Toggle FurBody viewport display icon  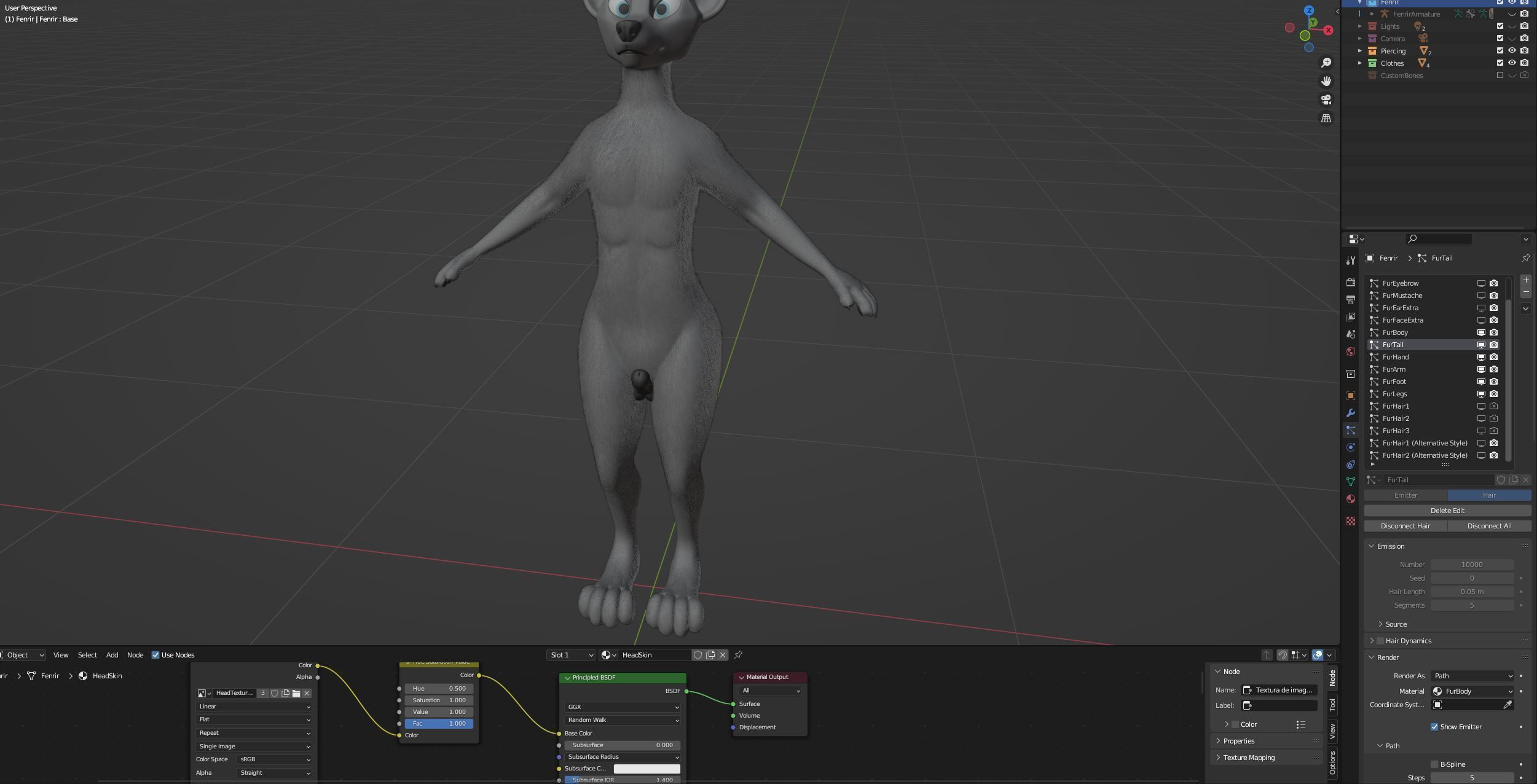coord(1481,332)
